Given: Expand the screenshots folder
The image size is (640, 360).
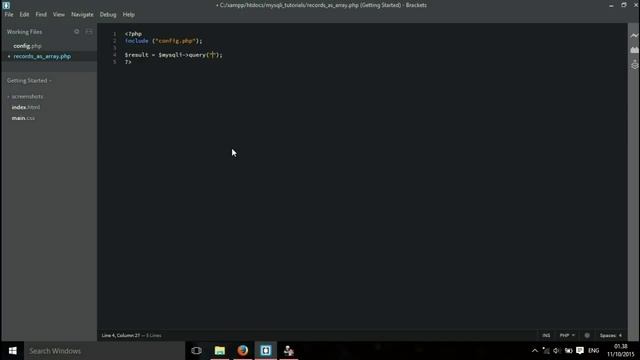Looking at the screenshot, I should coord(27,96).
